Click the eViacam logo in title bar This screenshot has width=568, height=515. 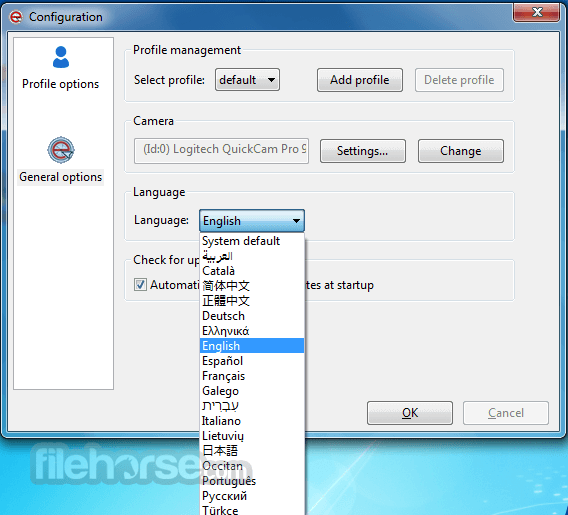pyautogui.click(x=16, y=17)
